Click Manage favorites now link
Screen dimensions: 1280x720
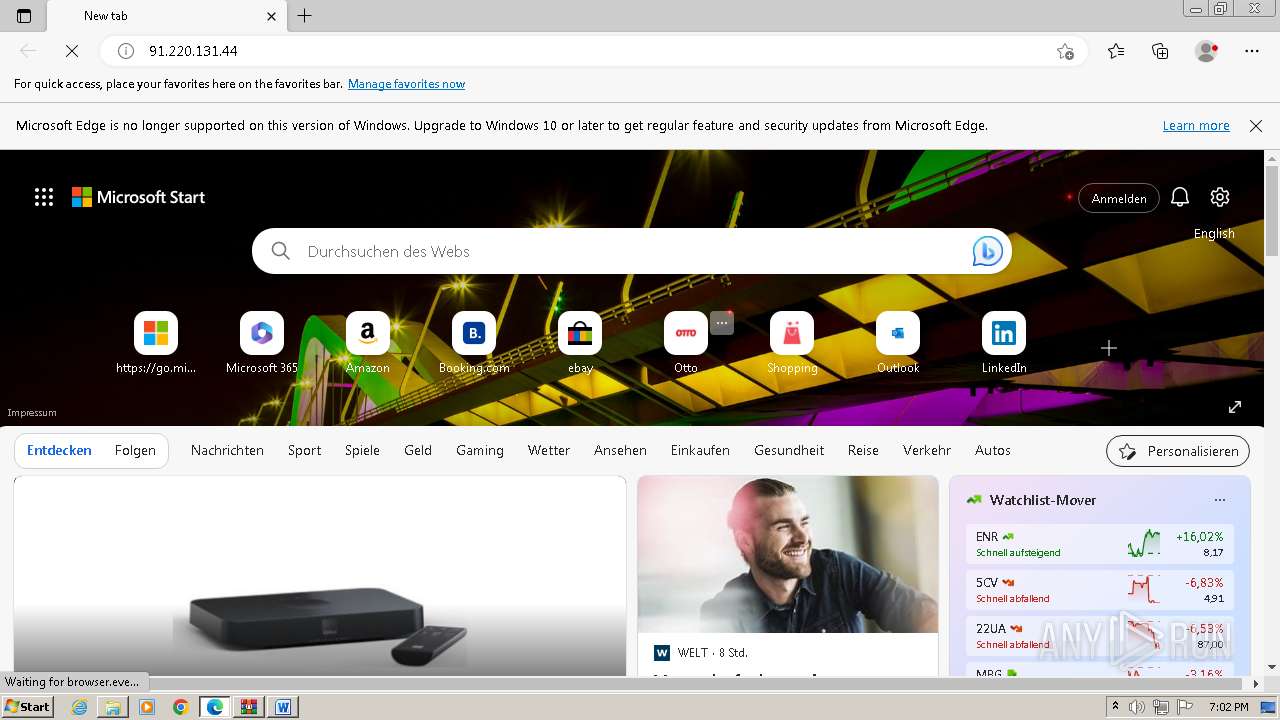[x=406, y=84]
